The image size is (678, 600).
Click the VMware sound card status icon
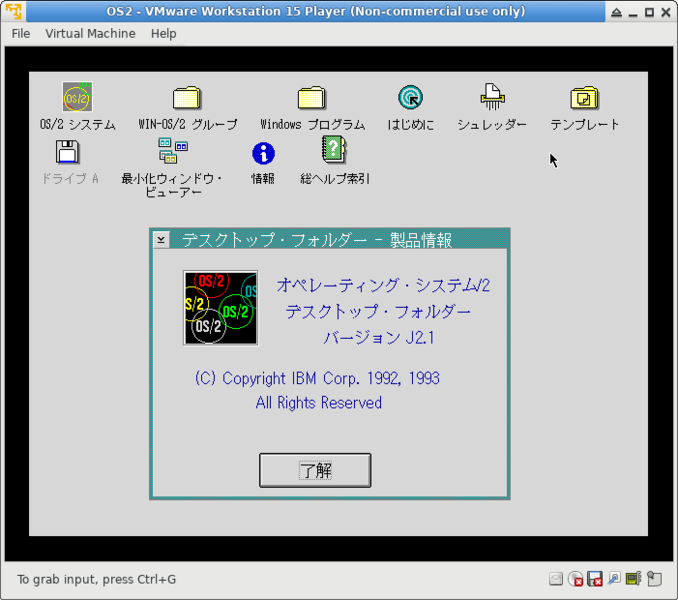633,578
